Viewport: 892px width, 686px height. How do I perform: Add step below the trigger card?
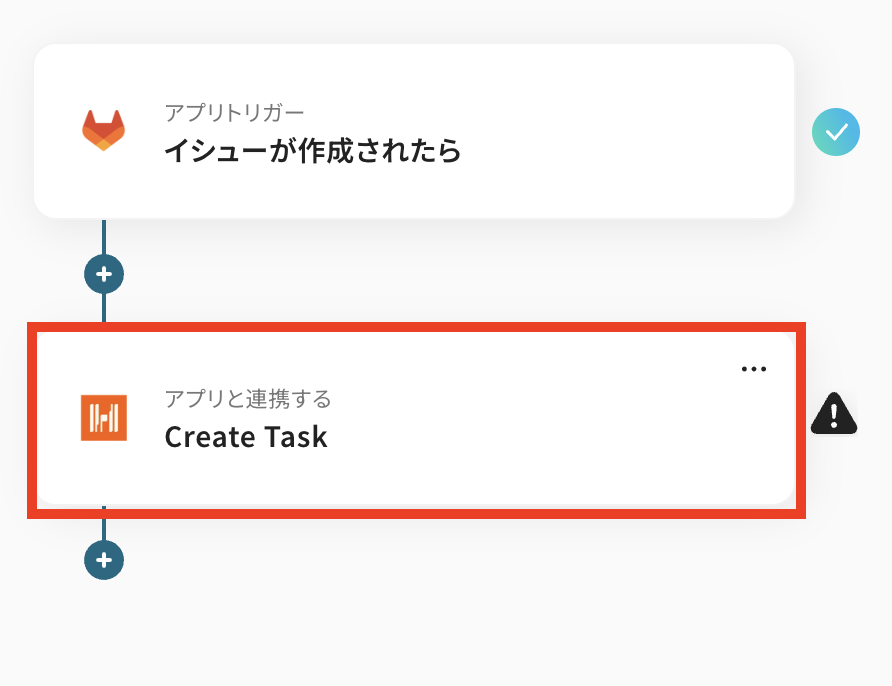click(104, 273)
